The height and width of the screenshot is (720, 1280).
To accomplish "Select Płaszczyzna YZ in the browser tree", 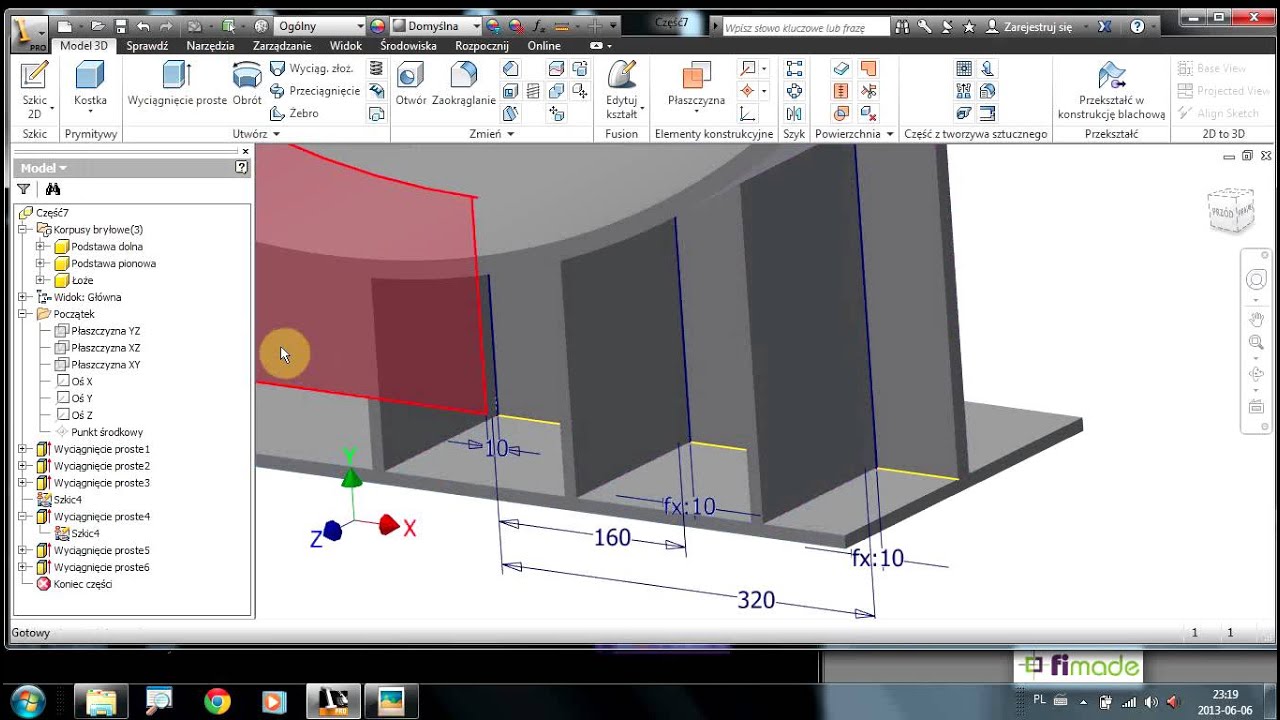I will [x=105, y=331].
